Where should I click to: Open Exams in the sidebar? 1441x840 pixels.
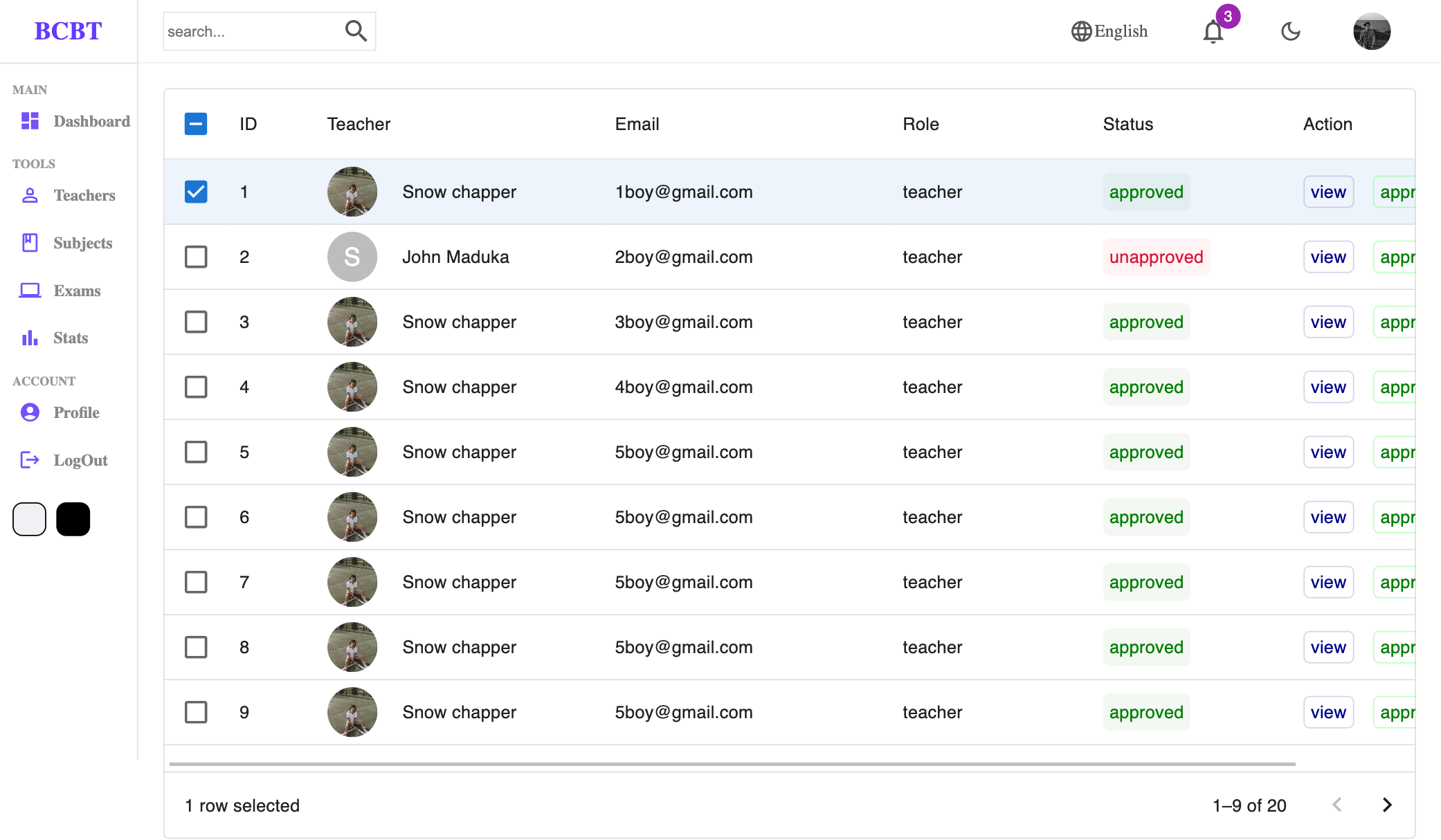77,291
